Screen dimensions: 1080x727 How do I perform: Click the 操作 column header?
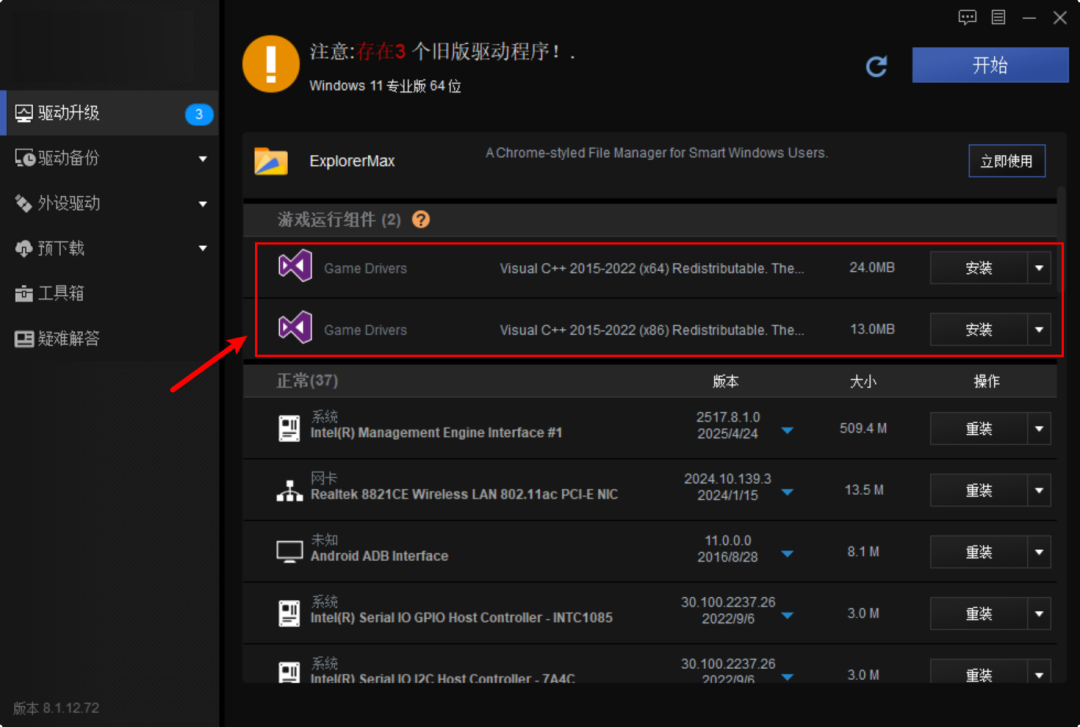coord(986,381)
